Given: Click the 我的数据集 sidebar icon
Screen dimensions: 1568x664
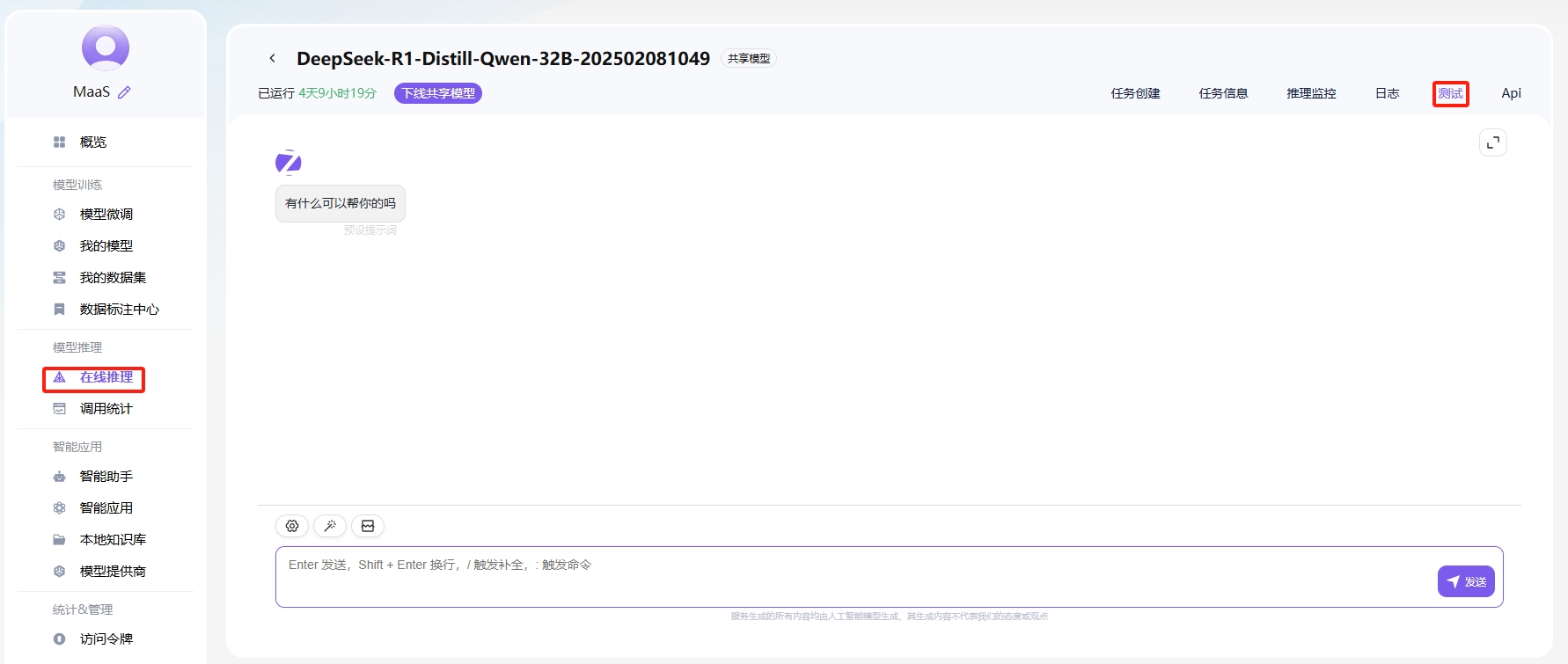Looking at the screenshot, I should click(59, 277).
